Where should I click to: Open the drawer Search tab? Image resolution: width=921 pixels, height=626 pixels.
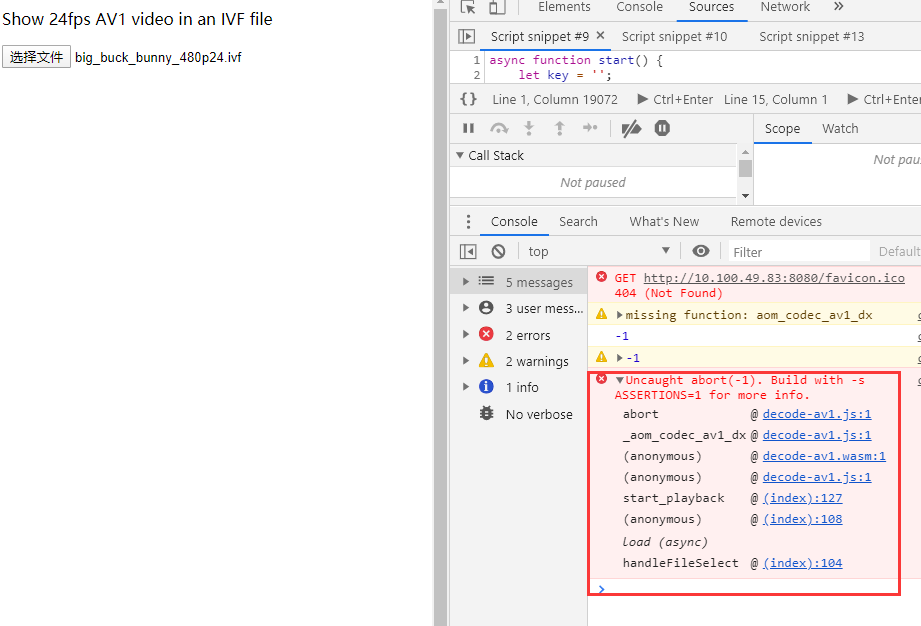pyautogui.click(x=578, y=221)
